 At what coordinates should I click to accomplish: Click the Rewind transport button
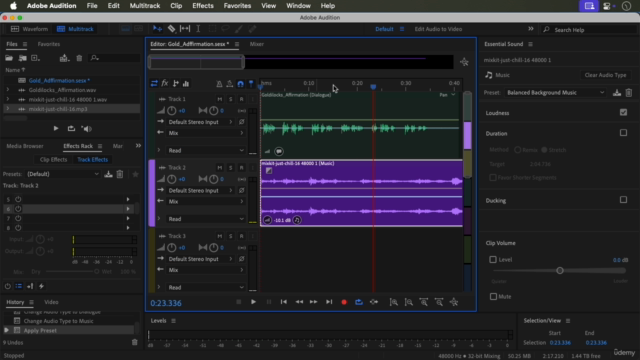299,302
